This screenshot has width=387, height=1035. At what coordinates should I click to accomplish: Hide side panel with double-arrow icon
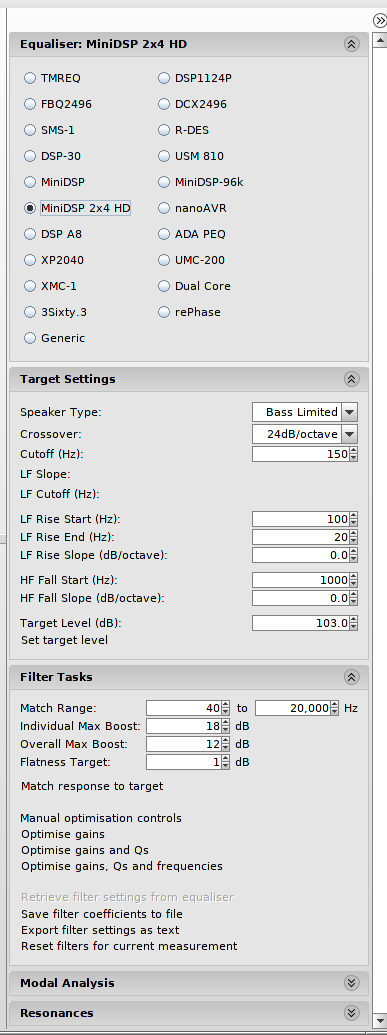[380, 20]
